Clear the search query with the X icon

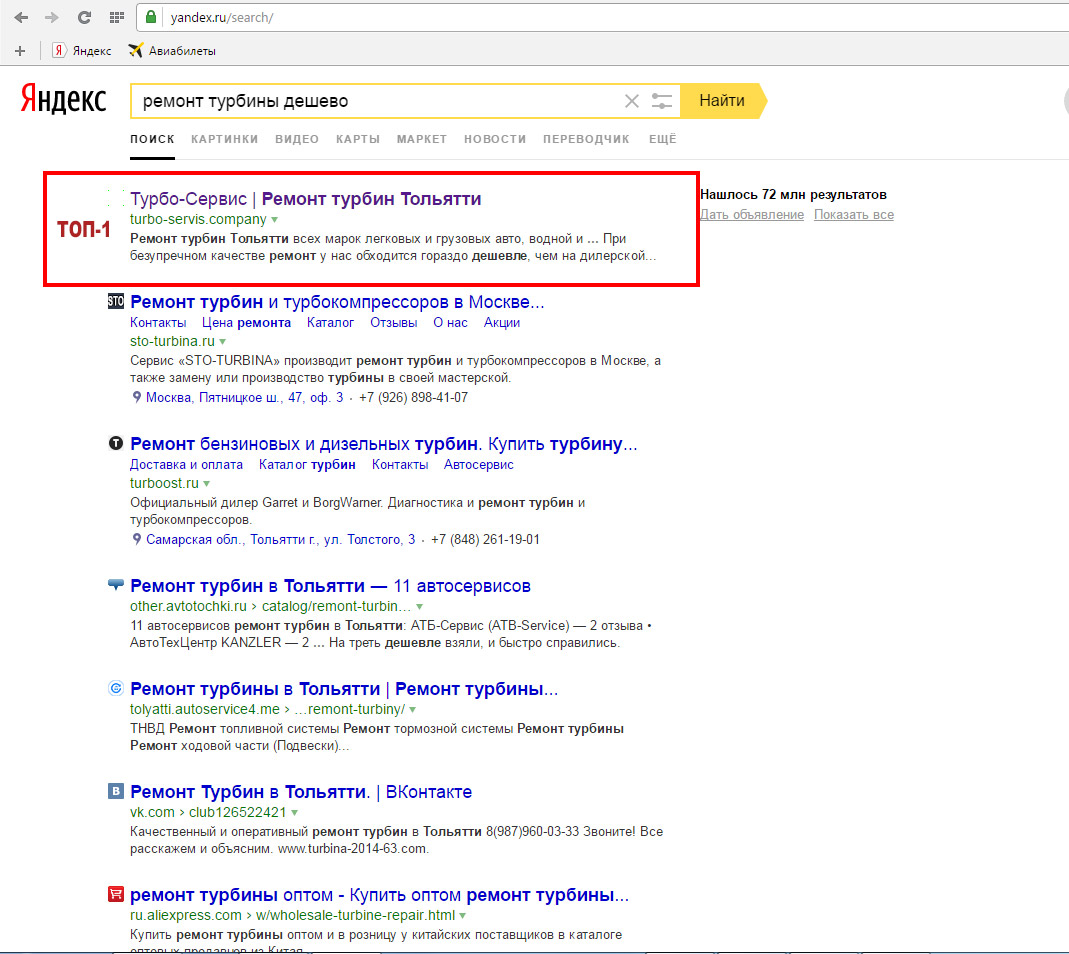(x=632, y=101)
